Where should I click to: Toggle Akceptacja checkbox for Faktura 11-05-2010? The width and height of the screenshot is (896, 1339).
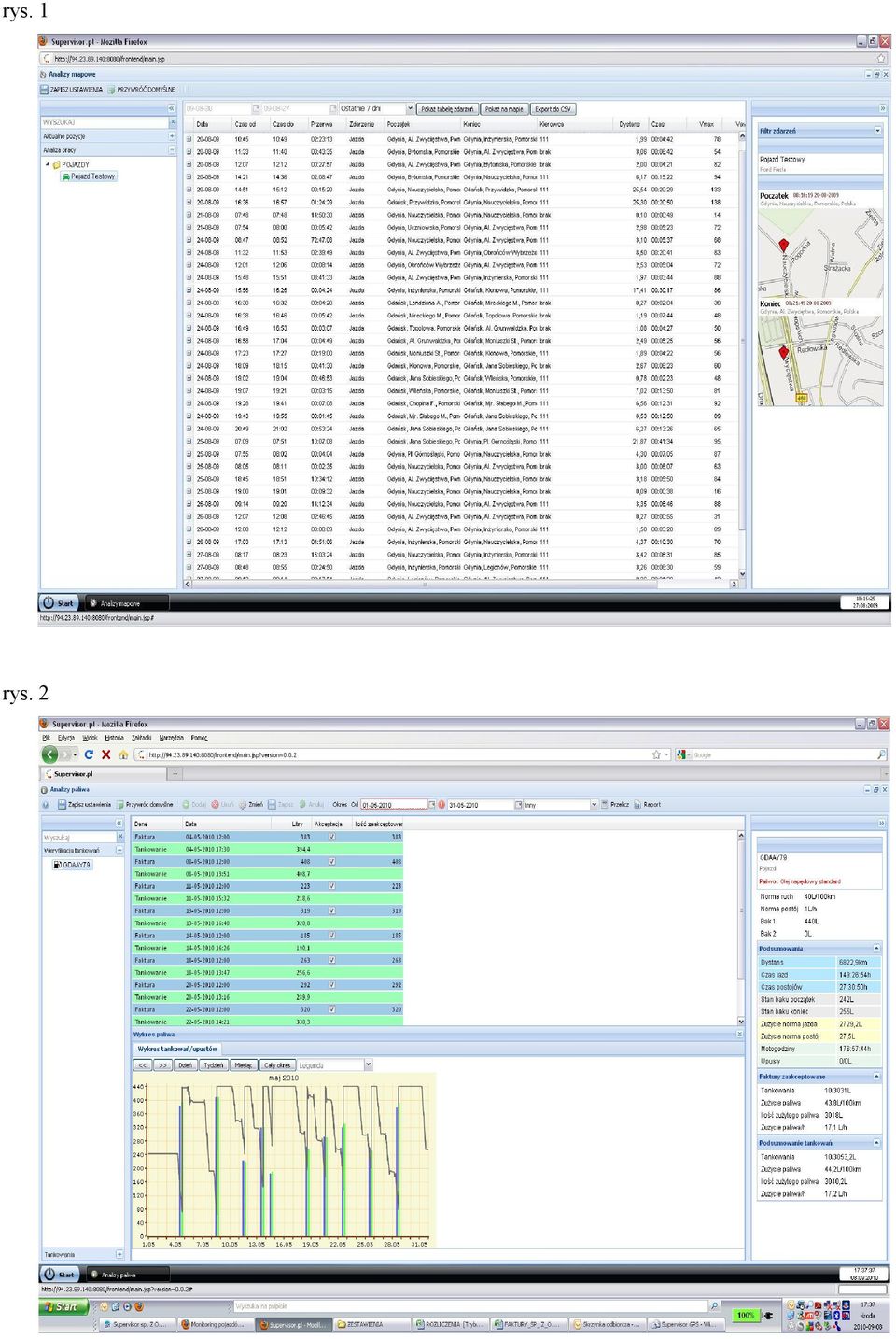tap(332, 886)
